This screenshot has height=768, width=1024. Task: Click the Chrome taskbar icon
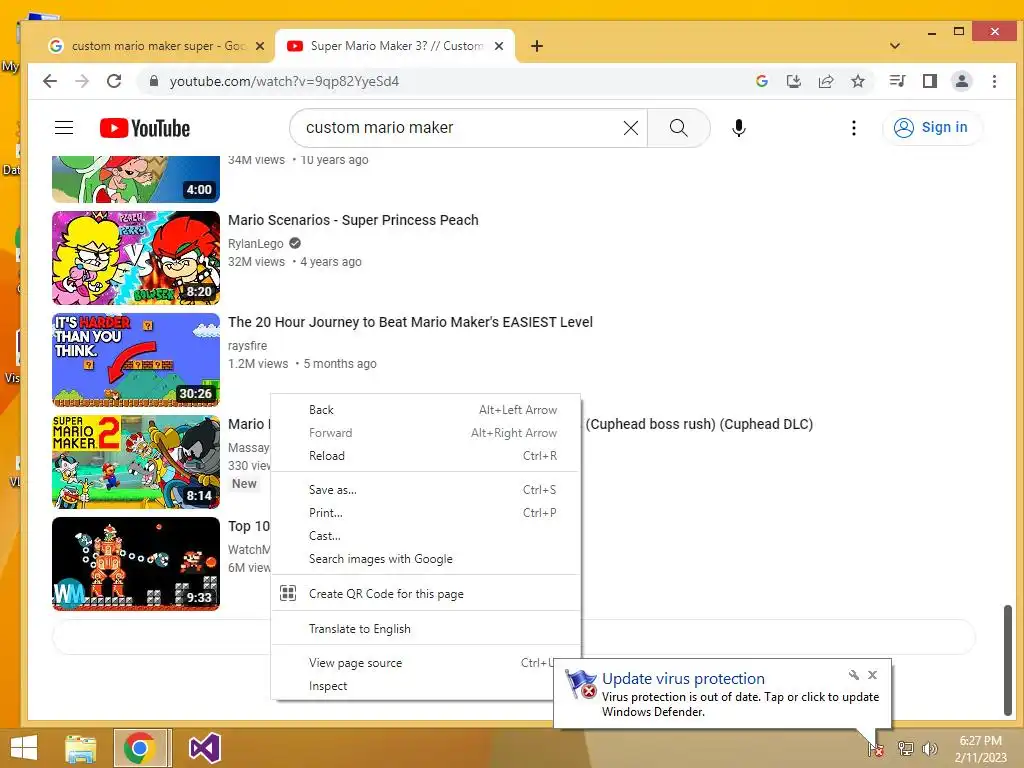point(139,748)
